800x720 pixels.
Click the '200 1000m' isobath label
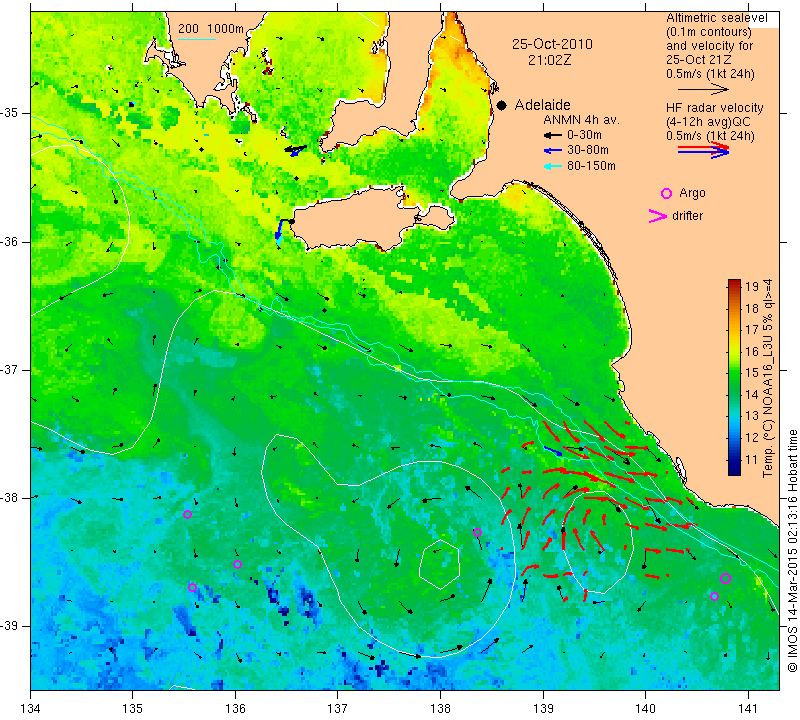[211, 29]
